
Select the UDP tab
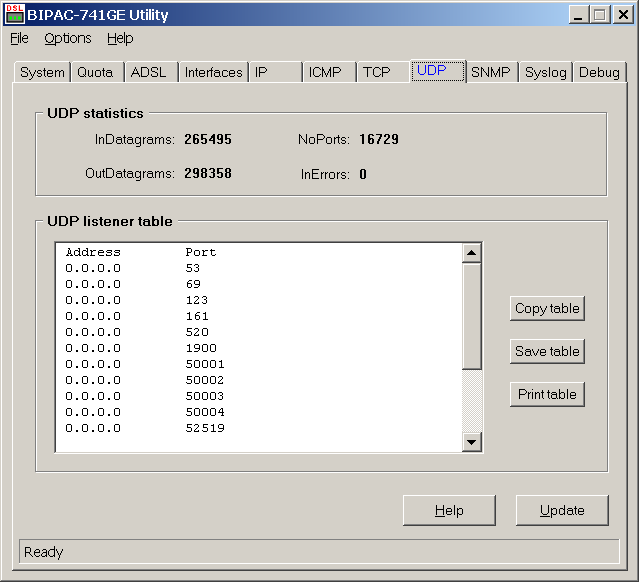438,71
